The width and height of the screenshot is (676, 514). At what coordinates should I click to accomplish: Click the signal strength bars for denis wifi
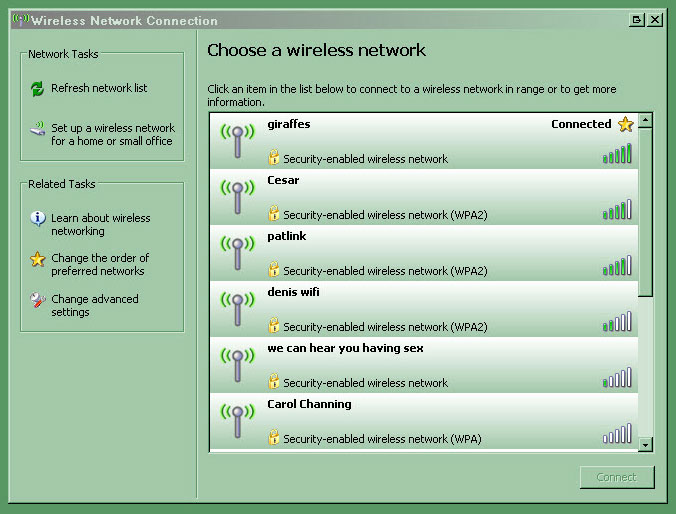(617, 322)
